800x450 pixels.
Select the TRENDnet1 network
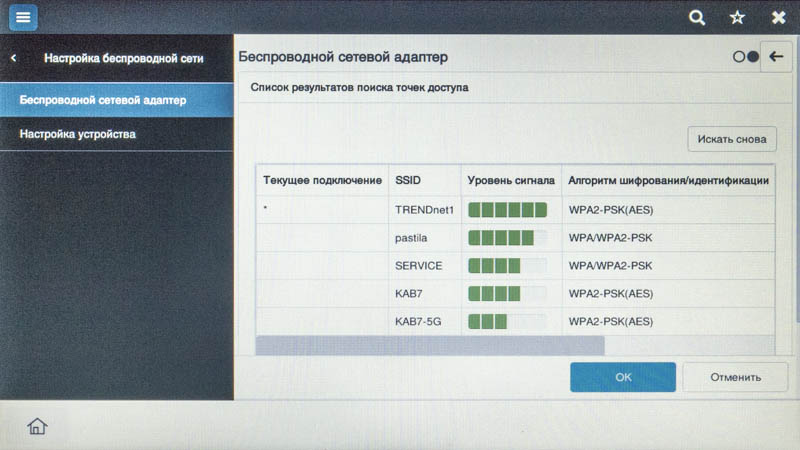515,210
